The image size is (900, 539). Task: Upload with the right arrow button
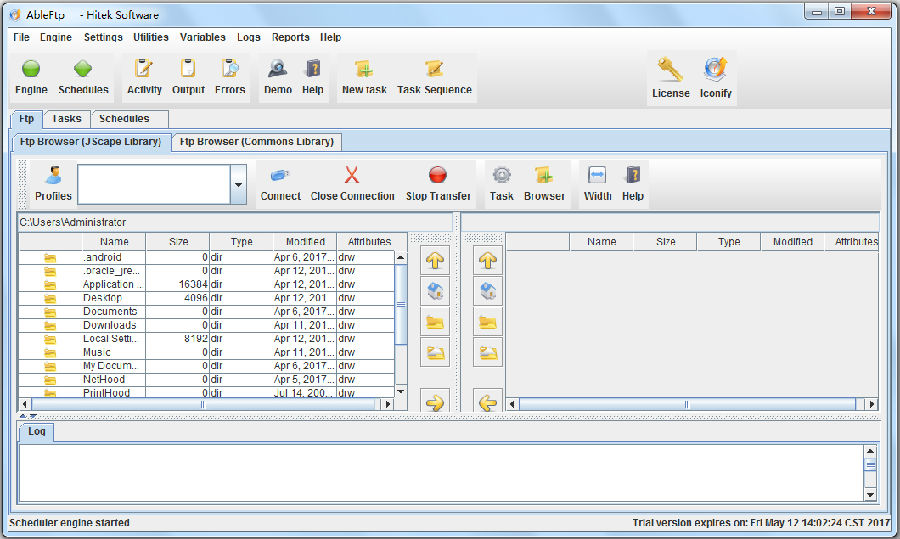coord(435,401)
